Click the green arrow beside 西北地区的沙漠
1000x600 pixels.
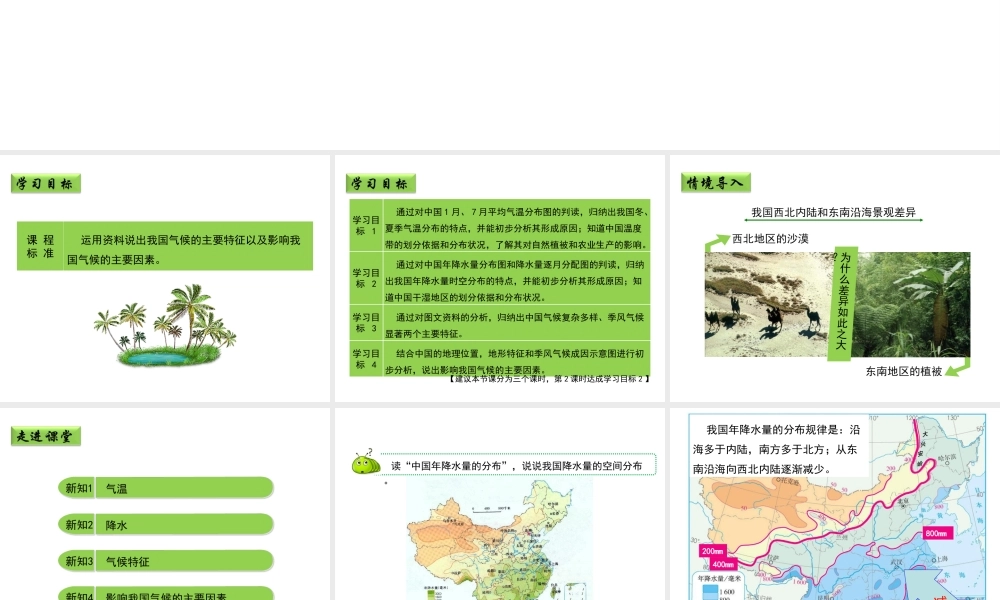[x=717, y=242]
